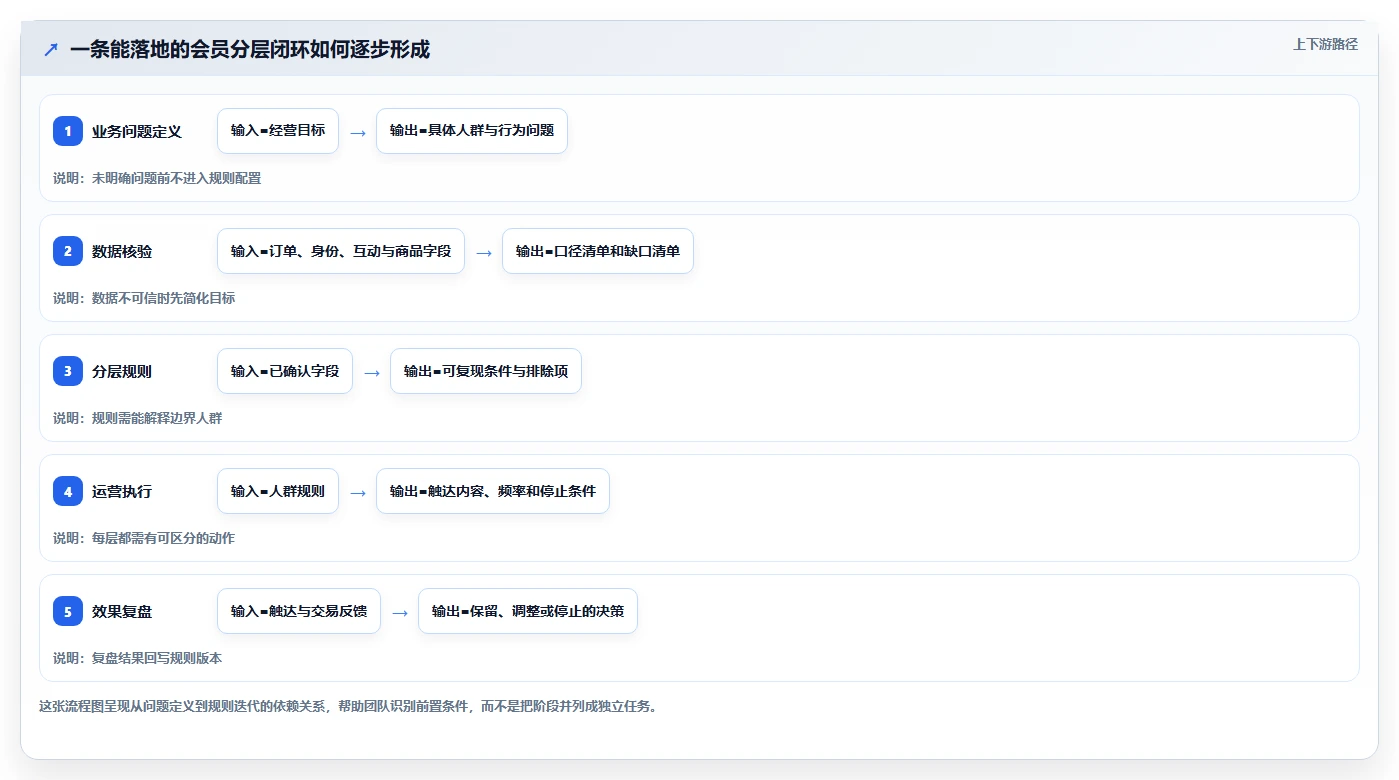
Task: Click the 上下游路径 label in the header
Action: (x=1325, y=44)
